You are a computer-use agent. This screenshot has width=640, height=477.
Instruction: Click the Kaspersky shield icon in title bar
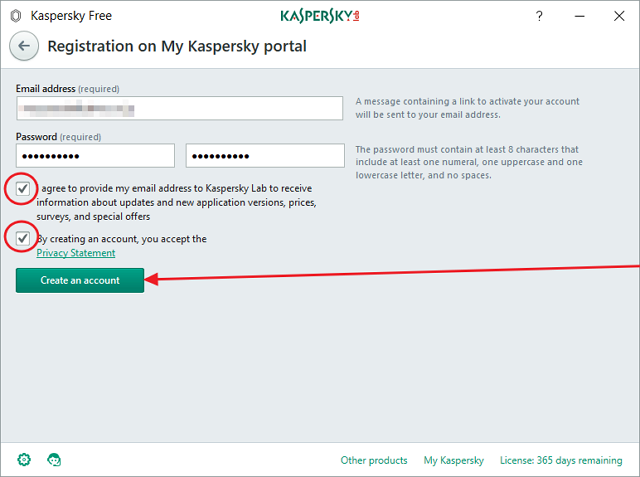point(15,16)
